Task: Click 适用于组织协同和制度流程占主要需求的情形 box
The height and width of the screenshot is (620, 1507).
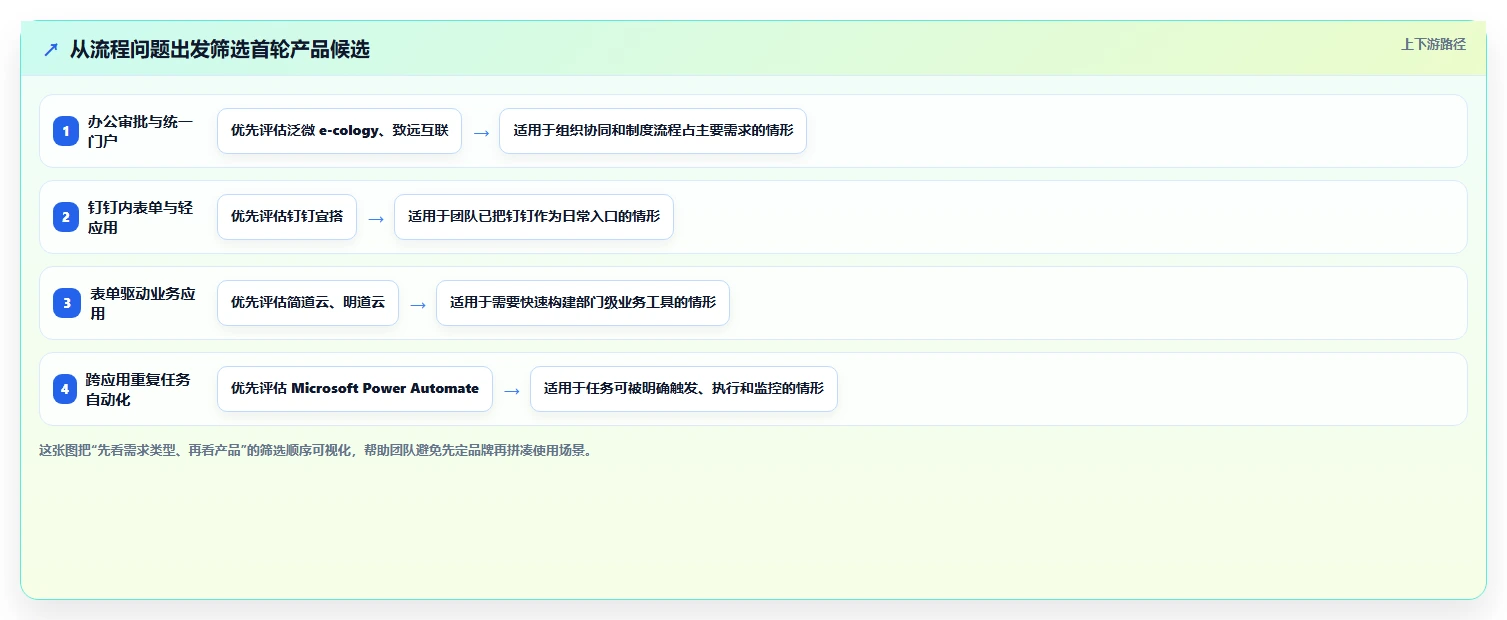Action: point(653,131)
